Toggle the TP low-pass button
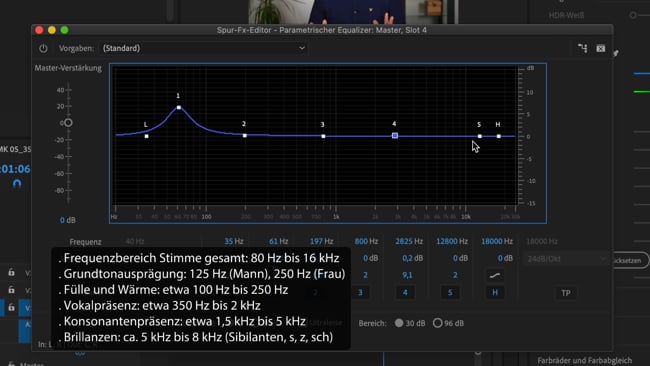The width and height of the screenshot is (650, 366). pos(566,293)
